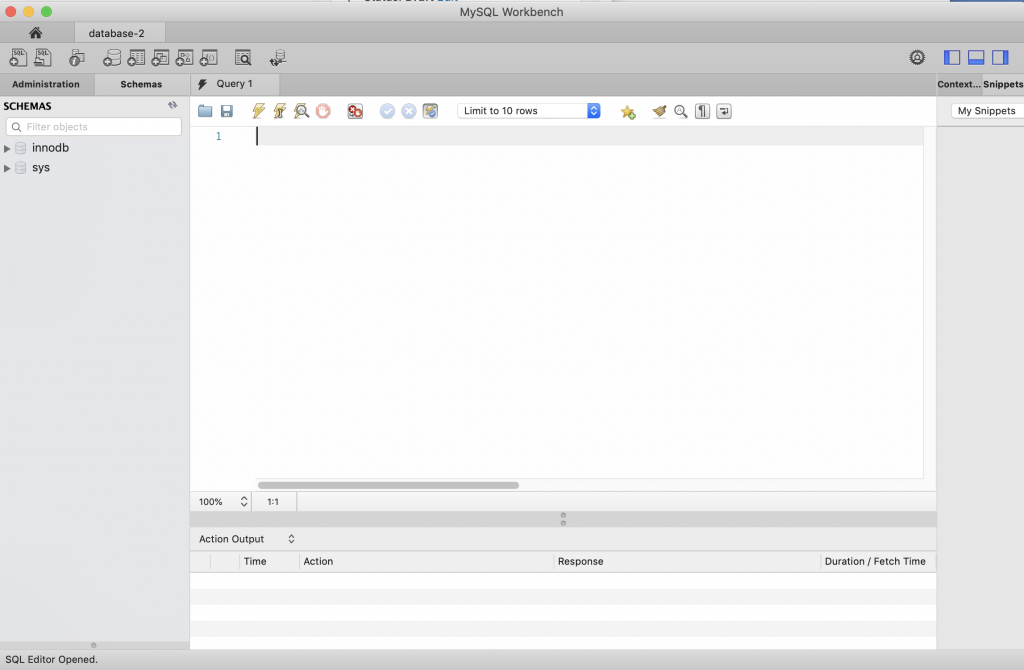
Task: Go to the Home screen tab
Action: click(x=36, y=33)
